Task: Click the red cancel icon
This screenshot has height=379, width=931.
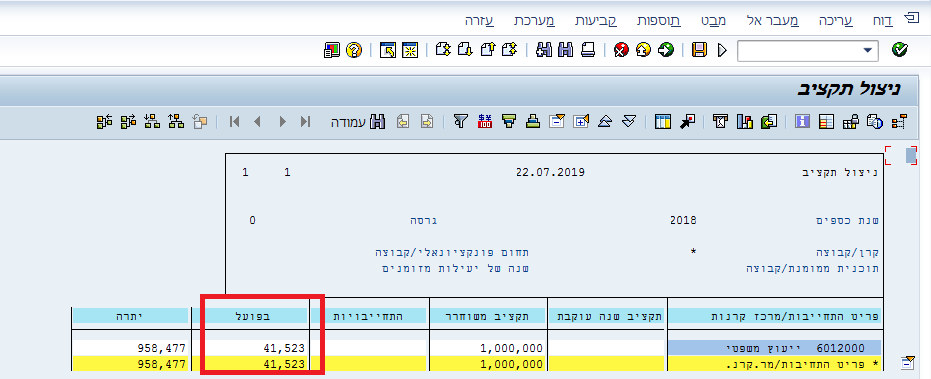Action: (x=621, y=50)
